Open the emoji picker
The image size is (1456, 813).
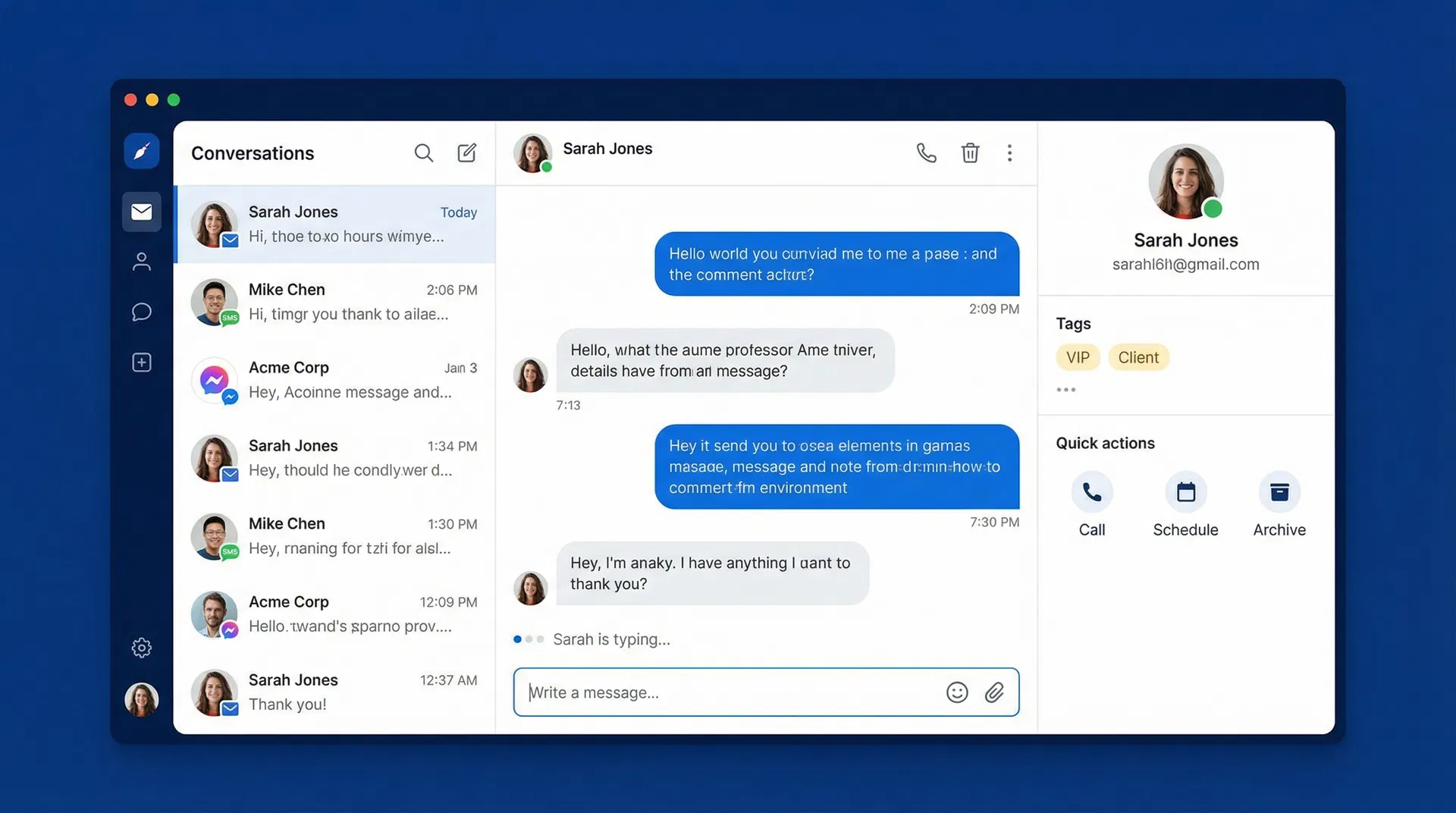click(957, 692)
